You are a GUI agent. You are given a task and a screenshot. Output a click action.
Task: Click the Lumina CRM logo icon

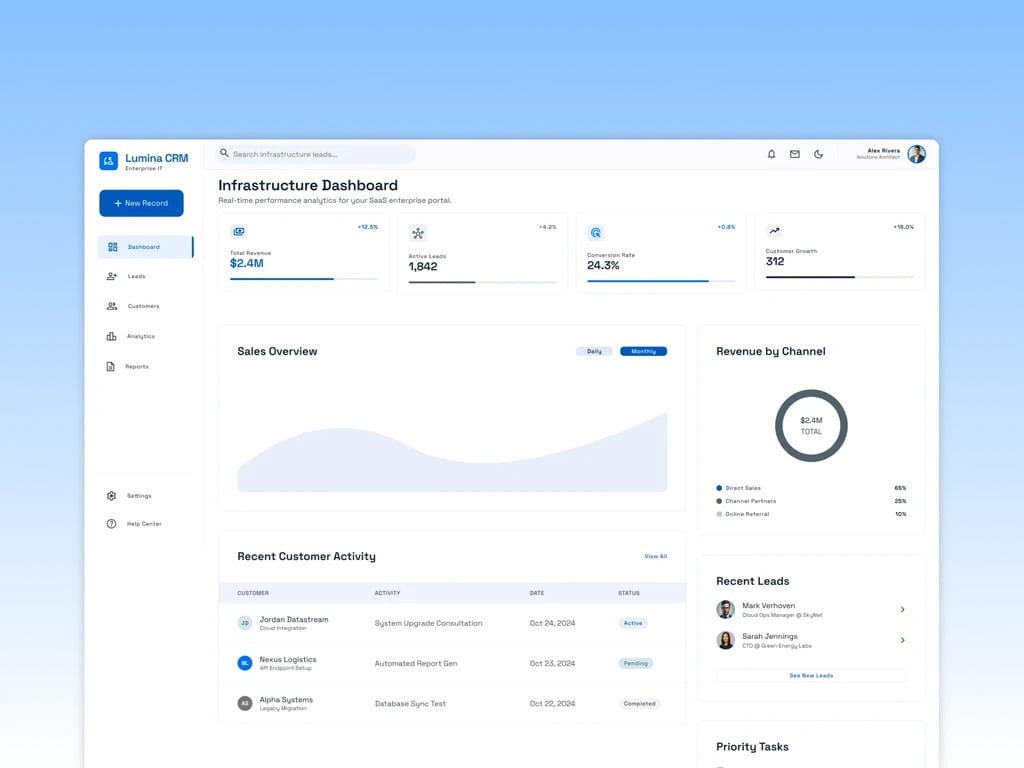pos(108,161)
